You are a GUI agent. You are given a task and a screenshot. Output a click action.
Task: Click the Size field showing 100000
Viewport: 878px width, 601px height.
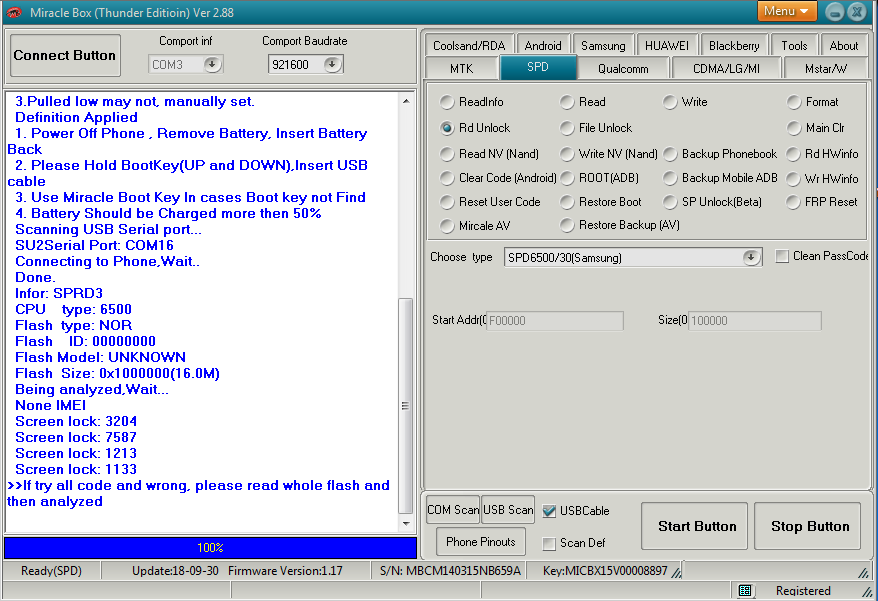coord(754,320)
